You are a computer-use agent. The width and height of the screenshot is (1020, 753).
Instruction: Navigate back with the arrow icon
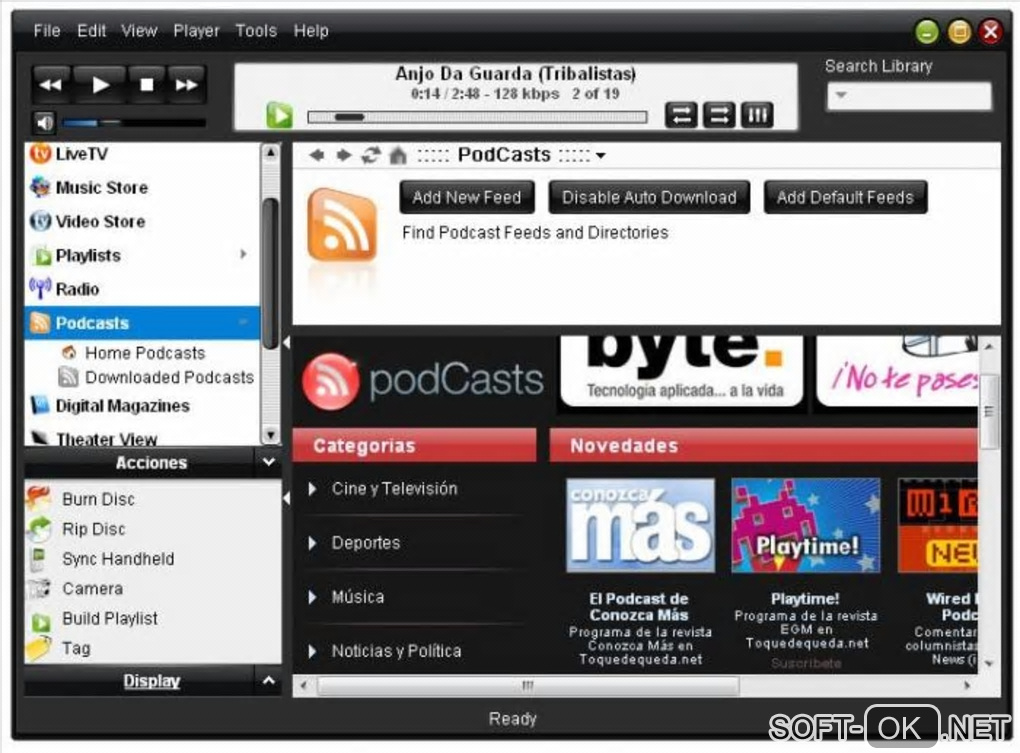(317, 155)
